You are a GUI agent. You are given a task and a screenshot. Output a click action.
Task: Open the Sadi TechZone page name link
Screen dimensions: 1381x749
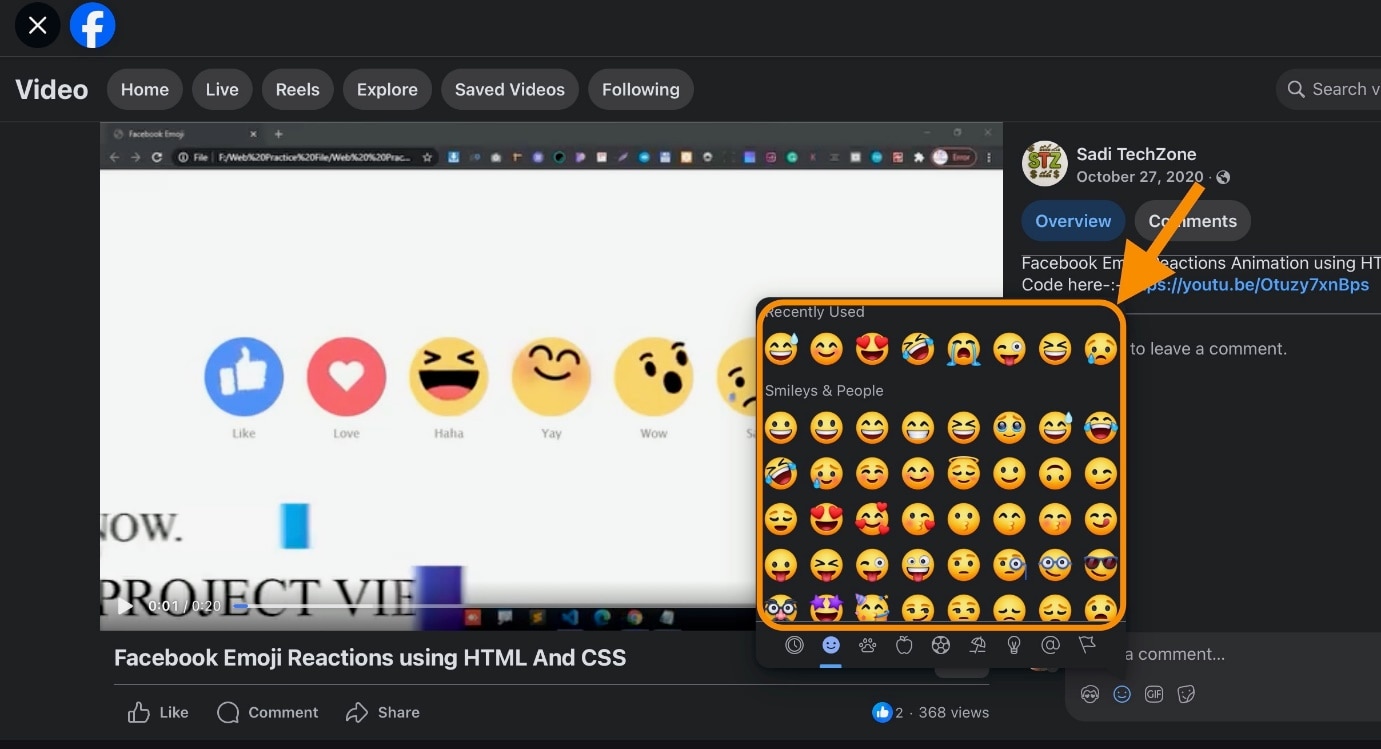[1136, 154]
